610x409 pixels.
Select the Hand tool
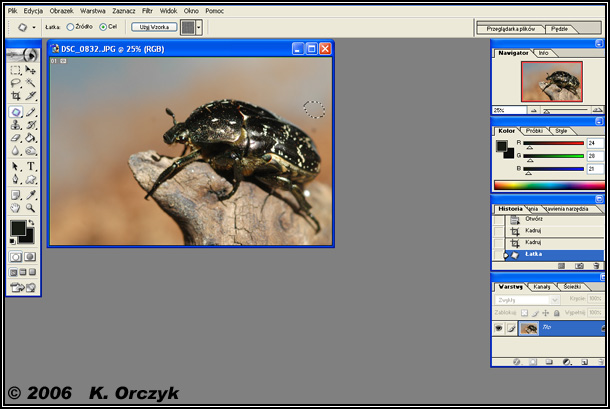[x=16, y=209]
